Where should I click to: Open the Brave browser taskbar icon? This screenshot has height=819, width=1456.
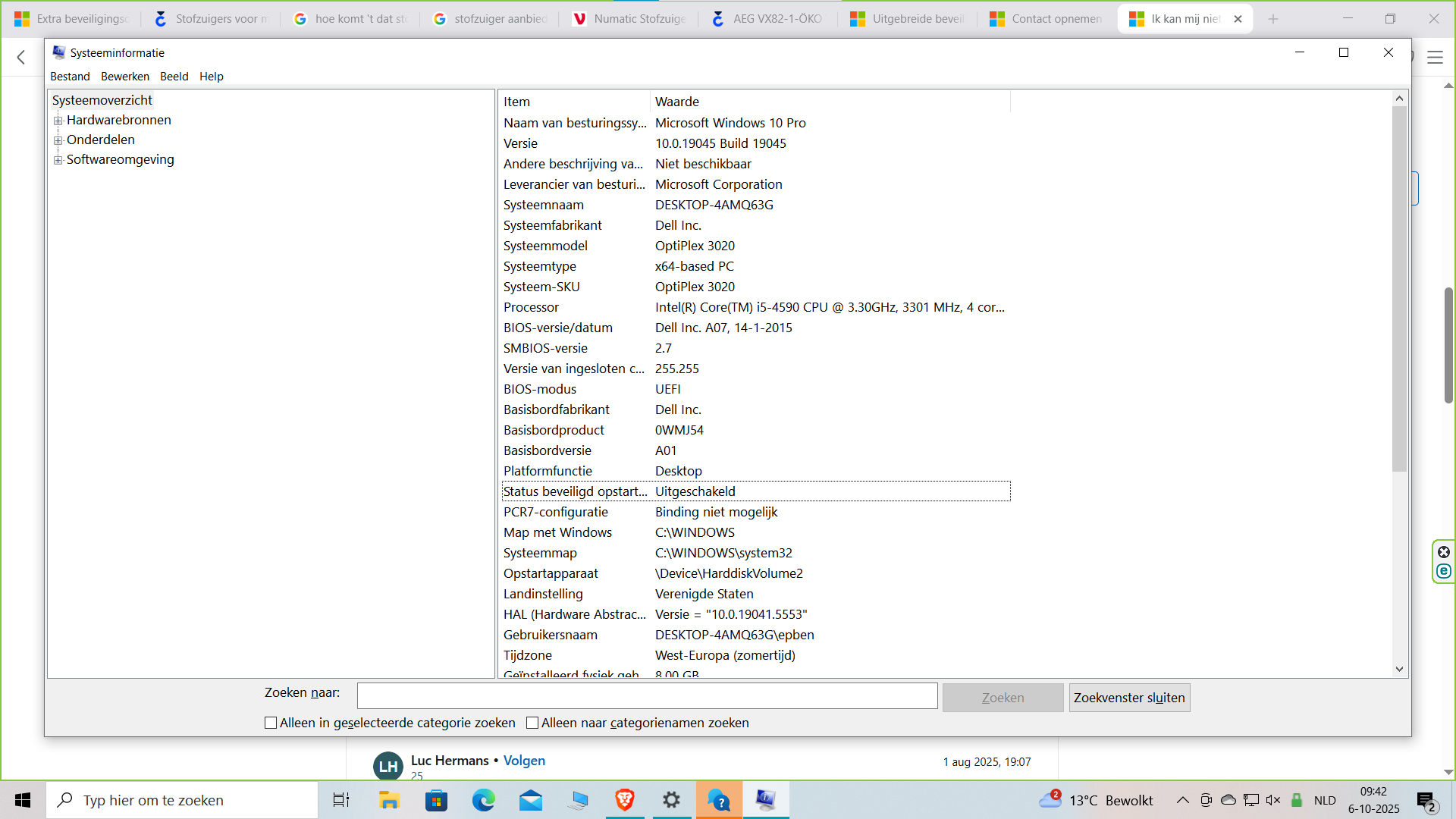click(625, 800)
